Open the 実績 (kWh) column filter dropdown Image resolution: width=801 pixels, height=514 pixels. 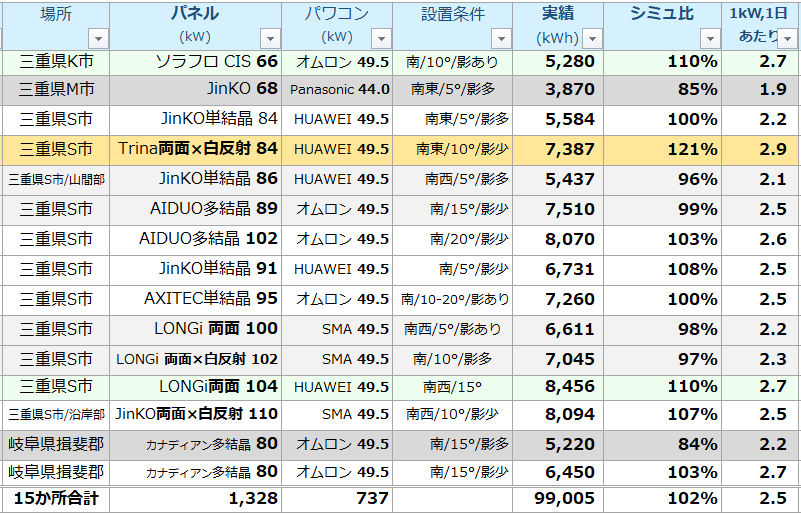click(x=593, y=39)
